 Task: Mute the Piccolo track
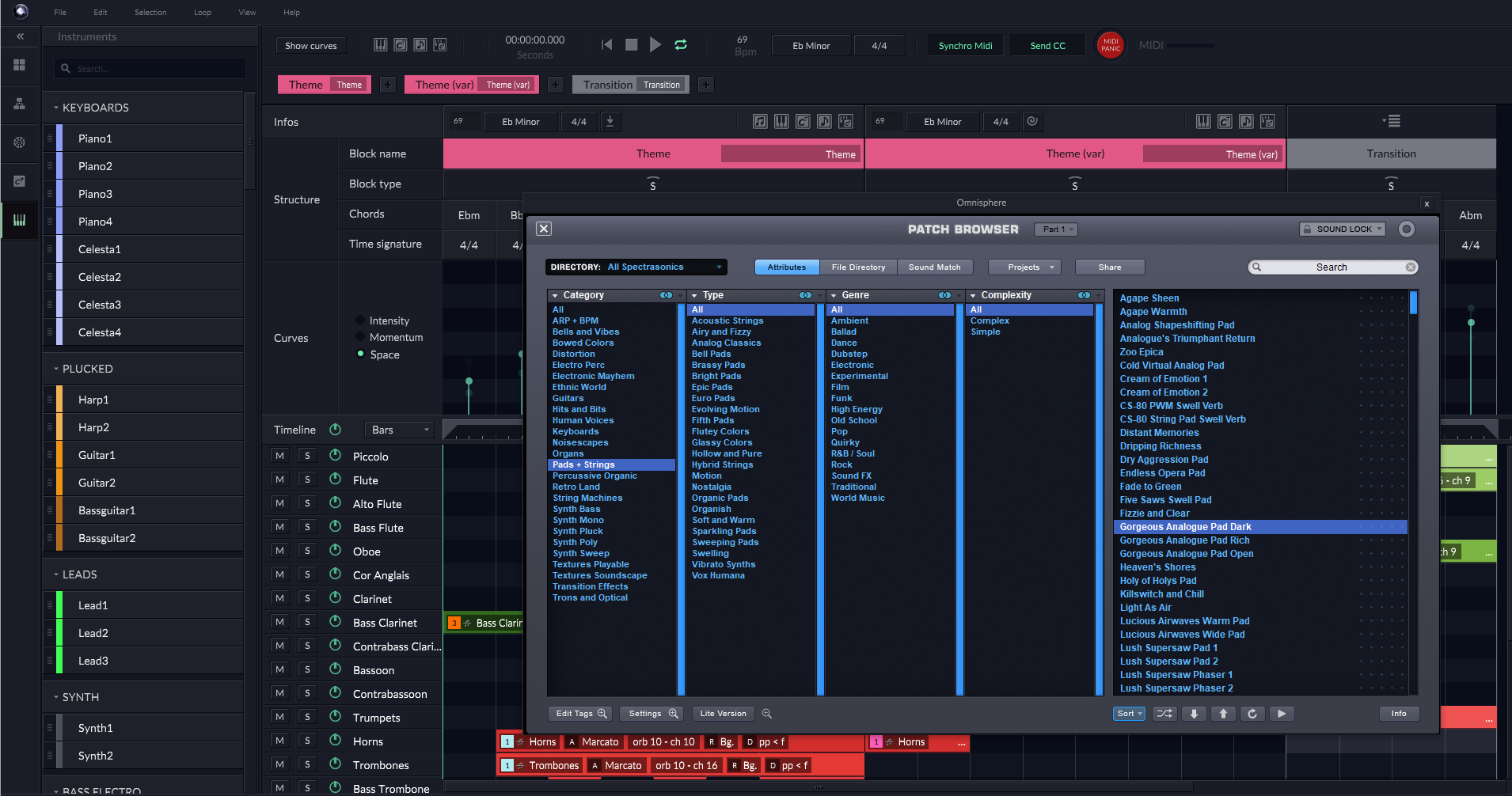click(x=279, y=456)
